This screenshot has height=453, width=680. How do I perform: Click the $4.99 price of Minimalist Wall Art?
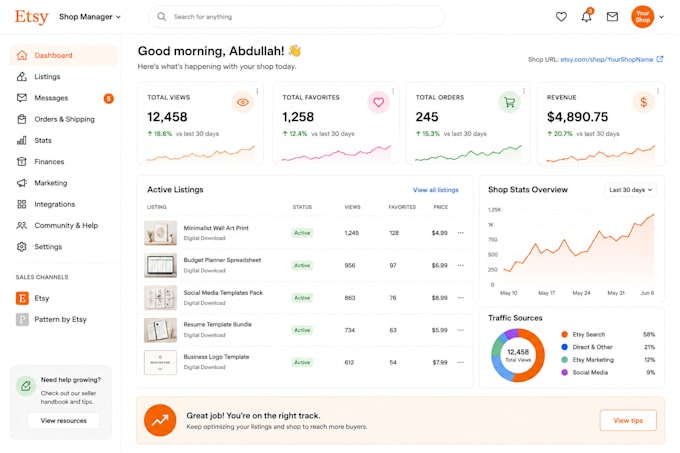point(439,233)
